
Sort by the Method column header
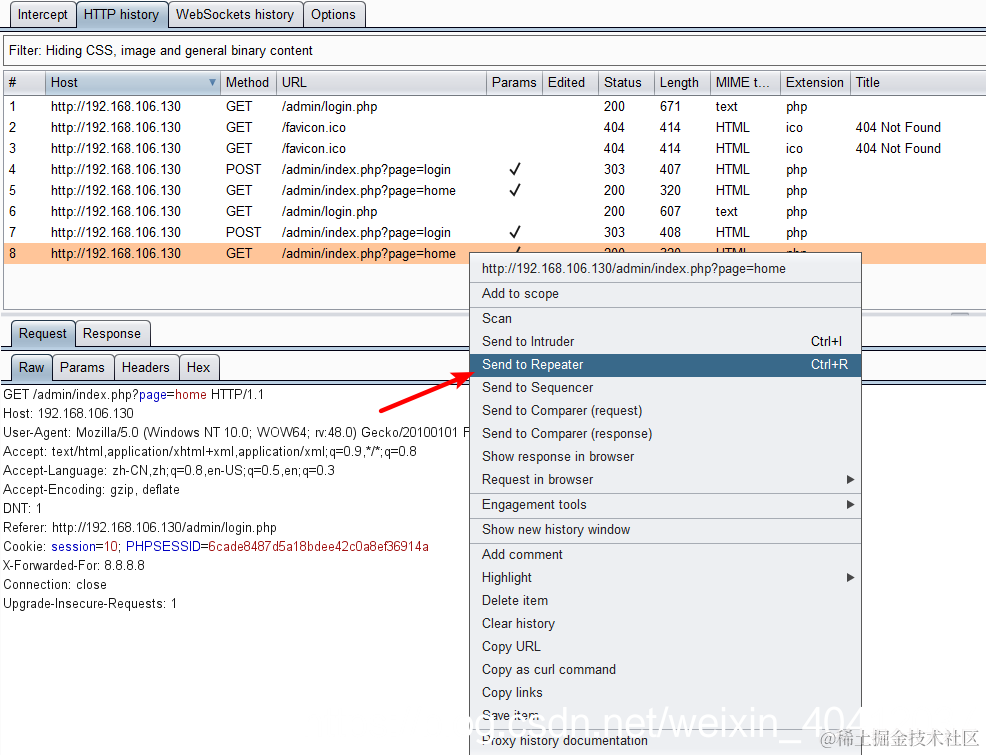click(248, 82)
